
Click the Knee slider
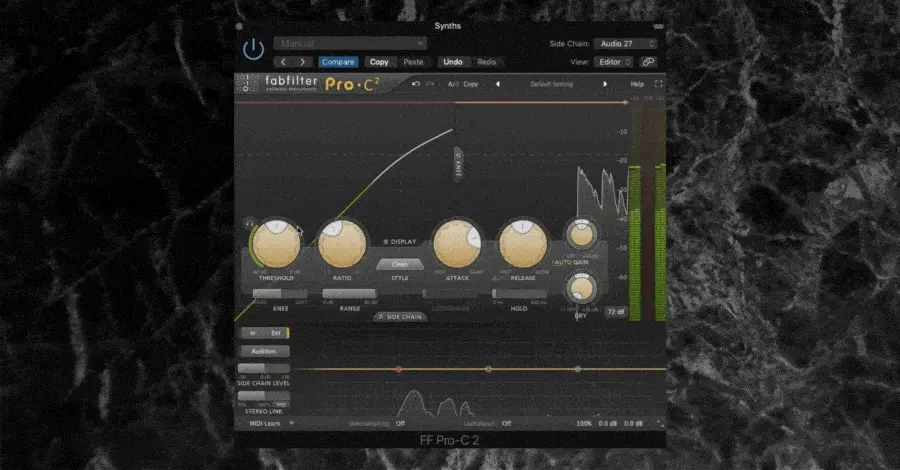coord(280,293)
